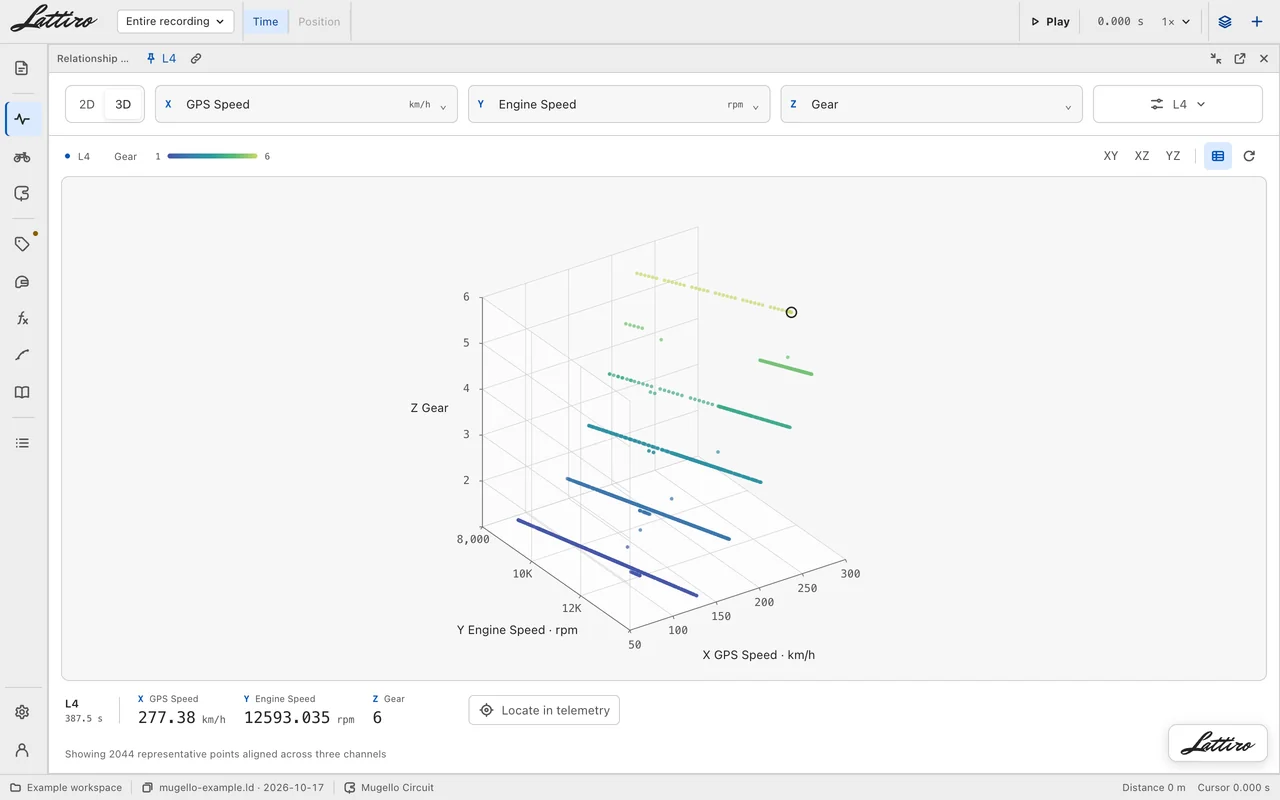
Task: Open the Entire recording range dropdown
Action: [175, 21]
